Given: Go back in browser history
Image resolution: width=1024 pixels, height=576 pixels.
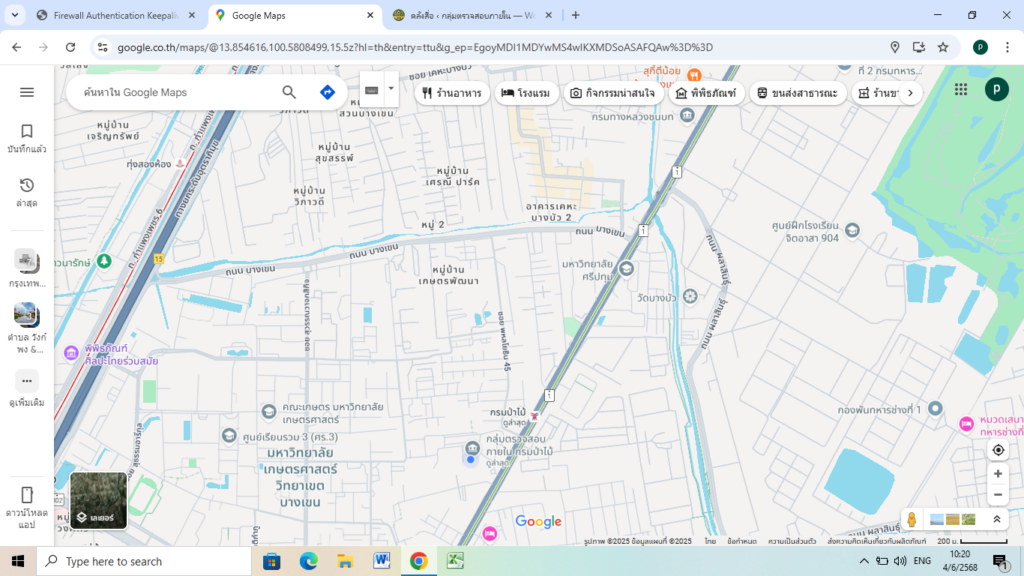Looking at the screenshot, I should [17, 47].
